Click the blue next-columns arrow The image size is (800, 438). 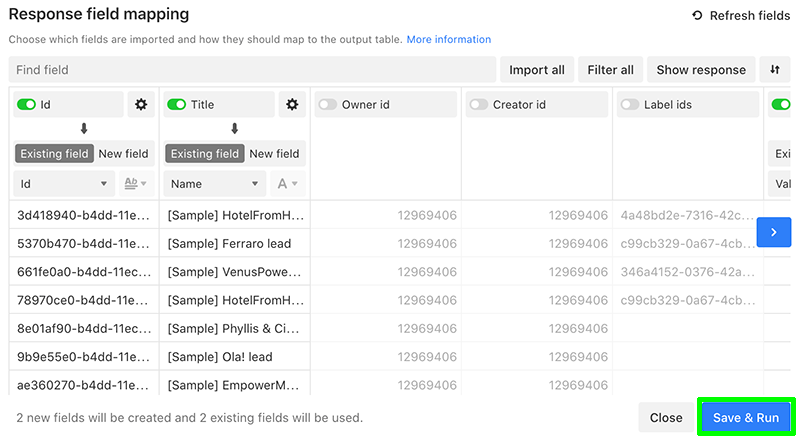(x=773, y=232)
